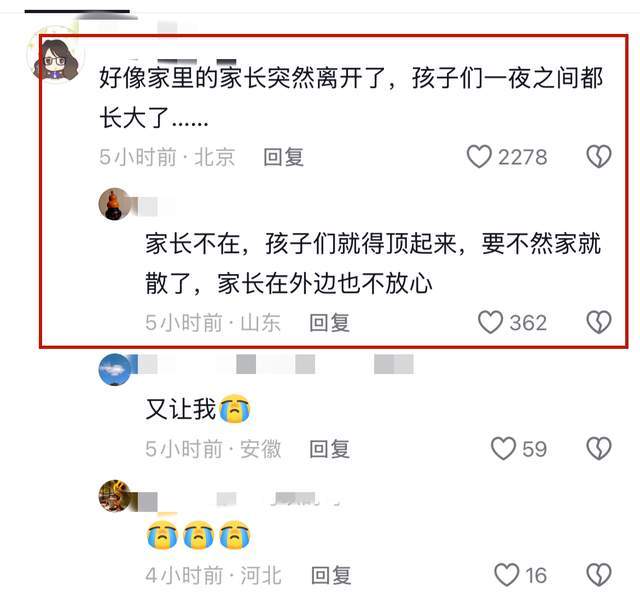Like the Anhui comment with 59 likes

point(503,448)
